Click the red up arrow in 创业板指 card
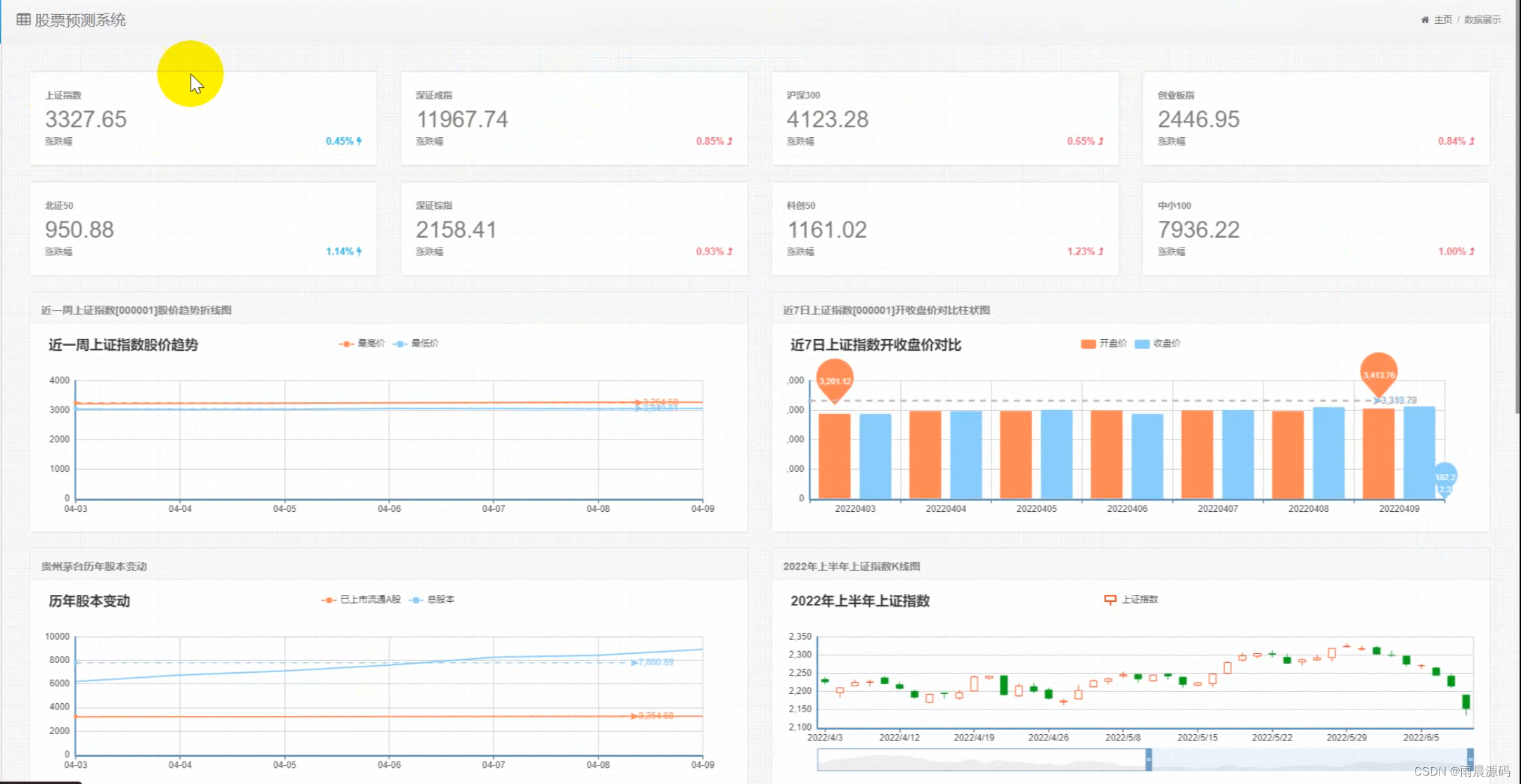The width and height of the screenshot is (1521, 784). [x=1472, y=141]
